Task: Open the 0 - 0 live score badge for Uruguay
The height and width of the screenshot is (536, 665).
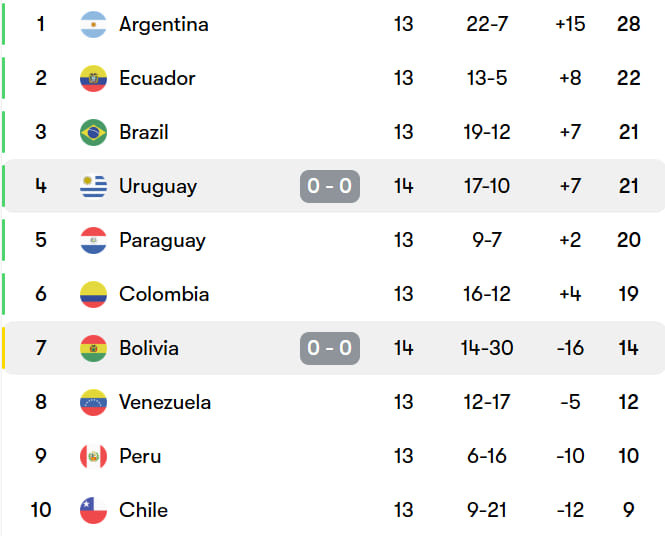Action: tap(330, 186)
